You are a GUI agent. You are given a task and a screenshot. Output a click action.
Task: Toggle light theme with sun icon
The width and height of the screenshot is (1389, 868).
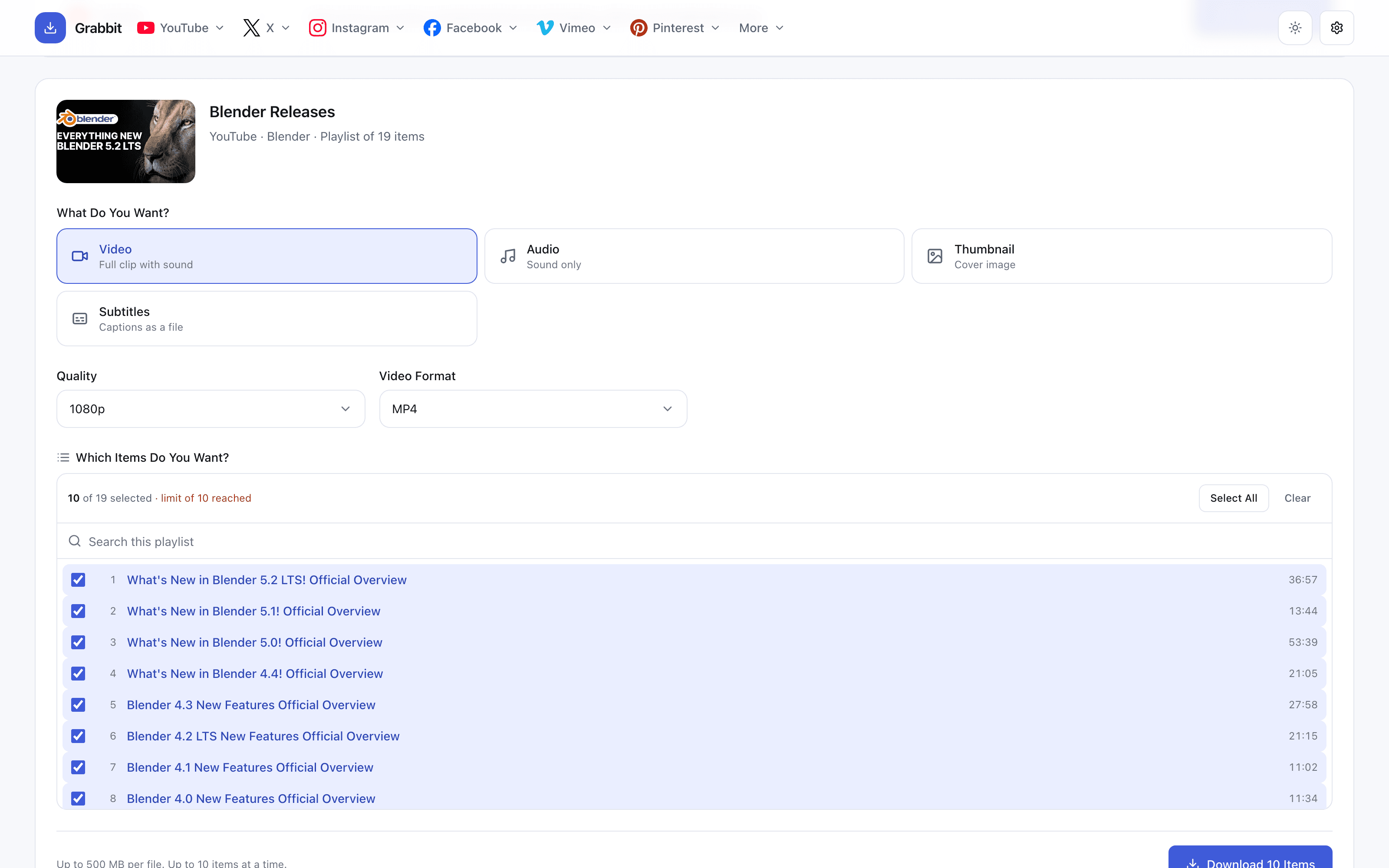(x=1295, y=27)
